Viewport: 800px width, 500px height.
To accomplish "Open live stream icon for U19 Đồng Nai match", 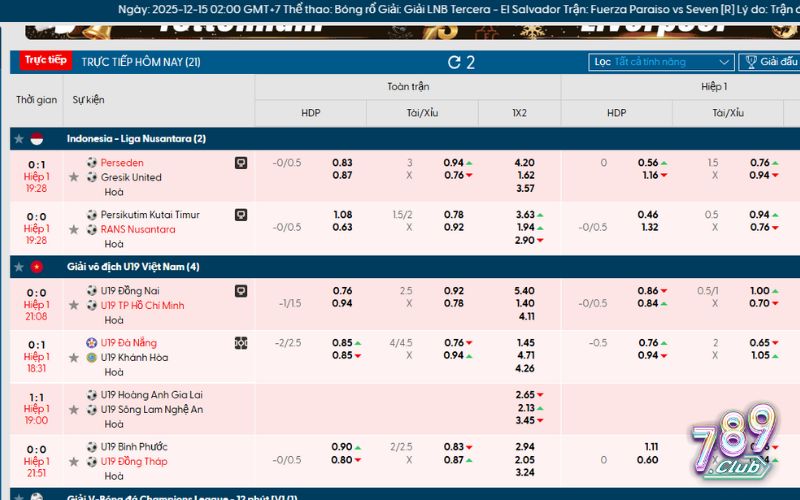I will click(241, 291).
